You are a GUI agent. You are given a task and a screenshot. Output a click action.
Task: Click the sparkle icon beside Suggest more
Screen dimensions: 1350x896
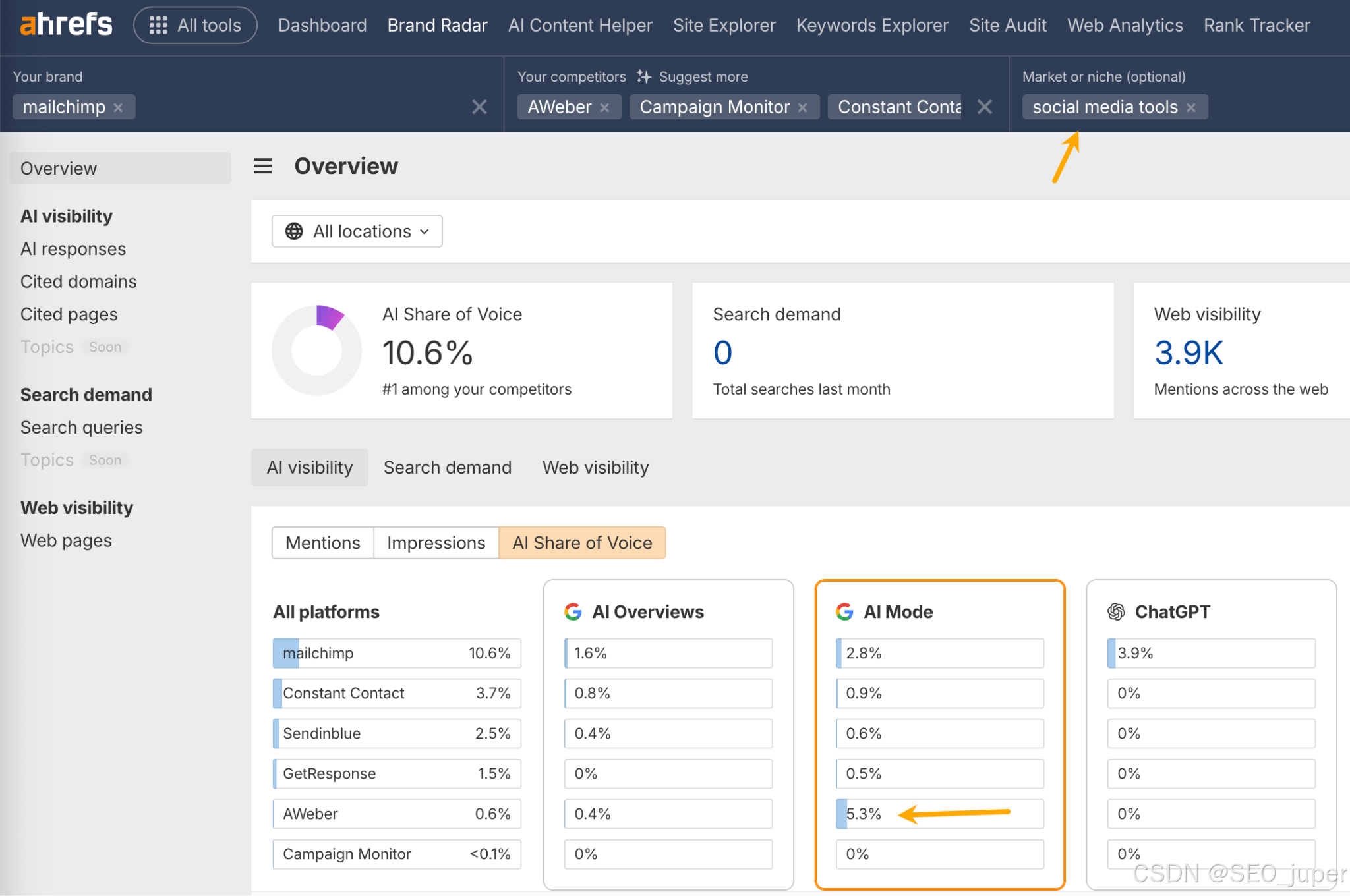coord(644,76)
